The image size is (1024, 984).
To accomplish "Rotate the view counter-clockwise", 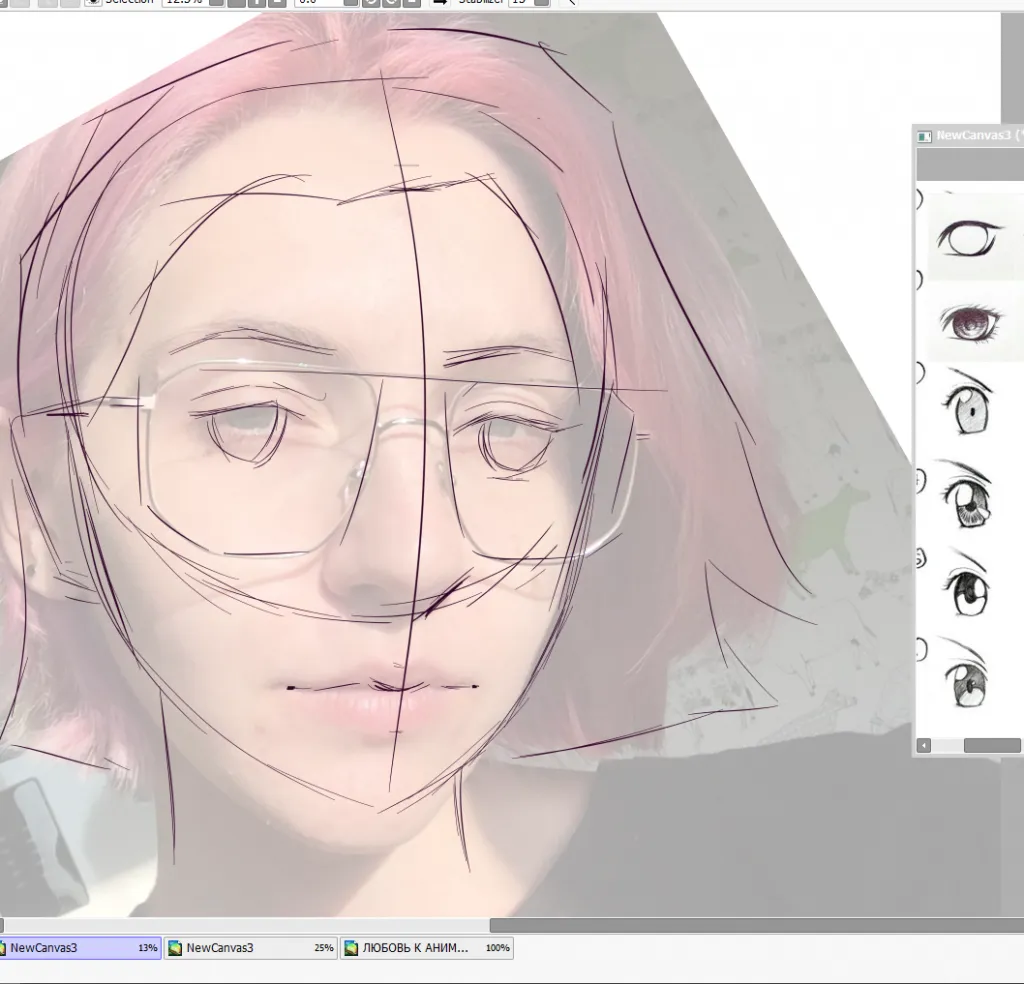I will (x=370, y=2).
